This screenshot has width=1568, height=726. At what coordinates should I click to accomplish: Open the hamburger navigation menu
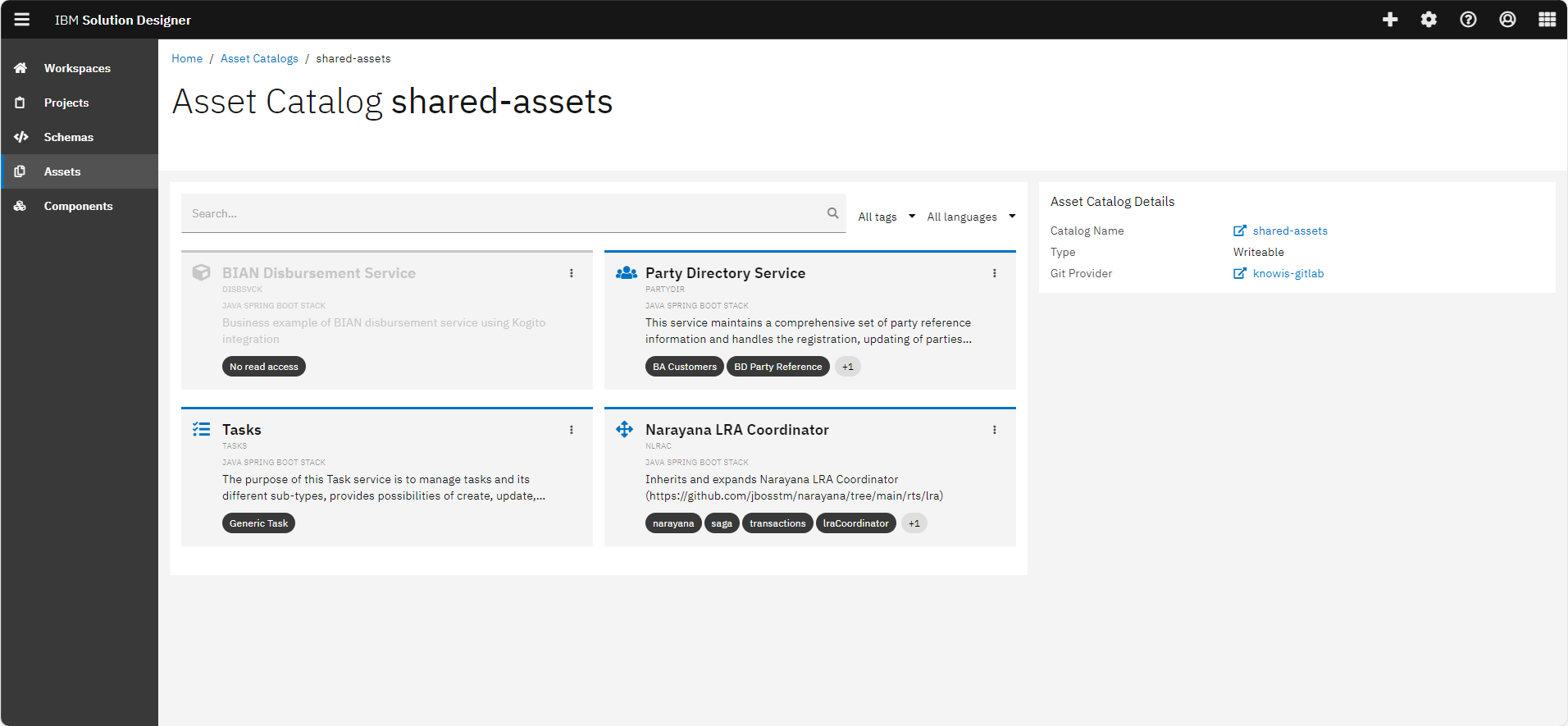(22, 20)
